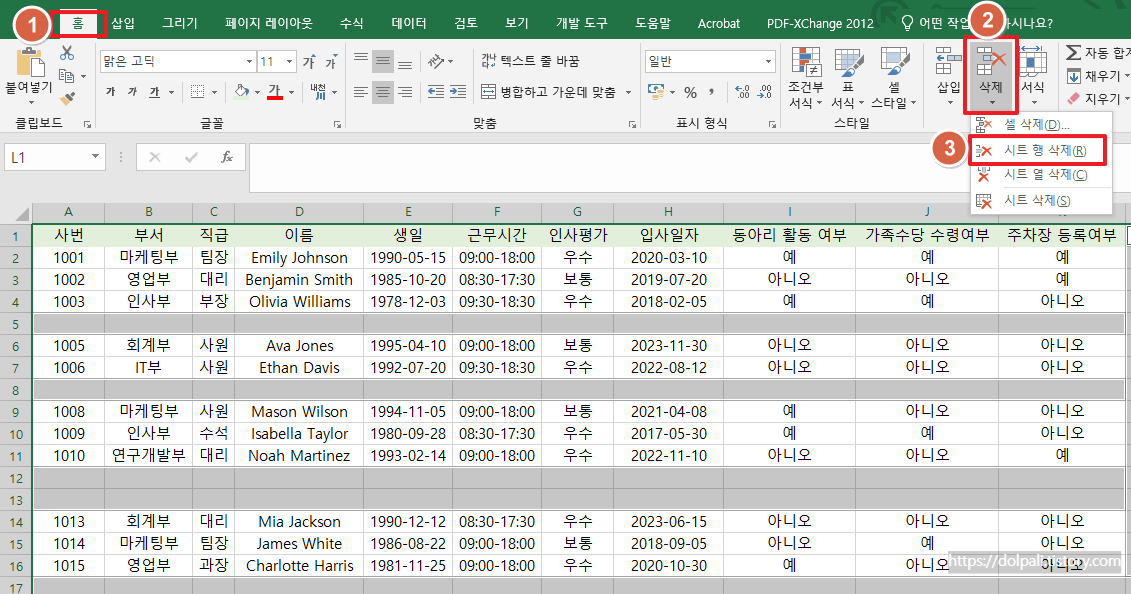Toggle italic formatting
1131x594 pixels.
coord(133,91)
